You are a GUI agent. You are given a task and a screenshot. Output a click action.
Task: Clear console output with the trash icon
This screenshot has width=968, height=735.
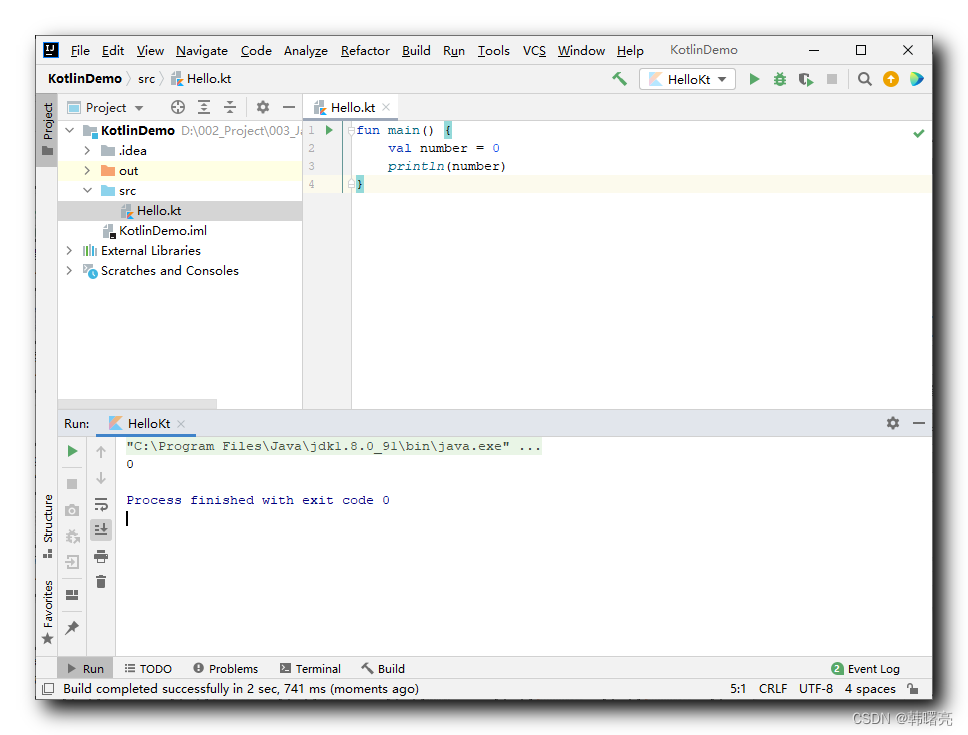[101, 581]
